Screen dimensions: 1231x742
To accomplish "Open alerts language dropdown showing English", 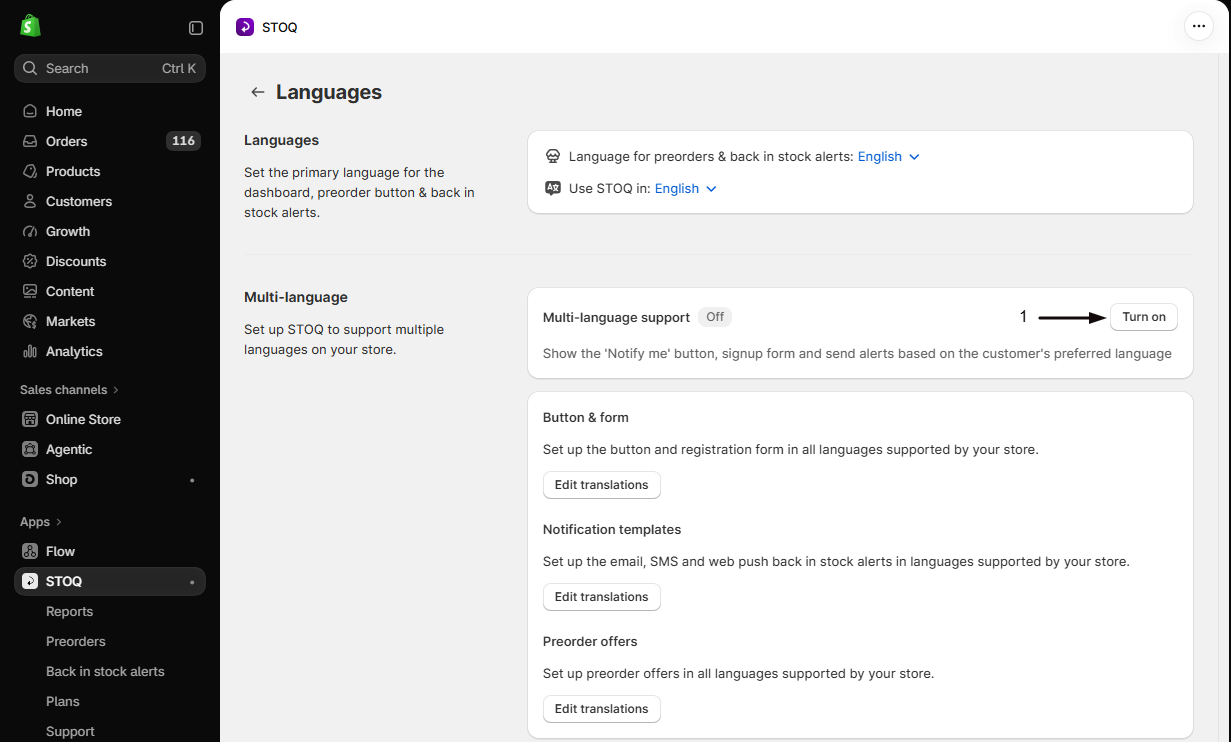I will 889,156.
